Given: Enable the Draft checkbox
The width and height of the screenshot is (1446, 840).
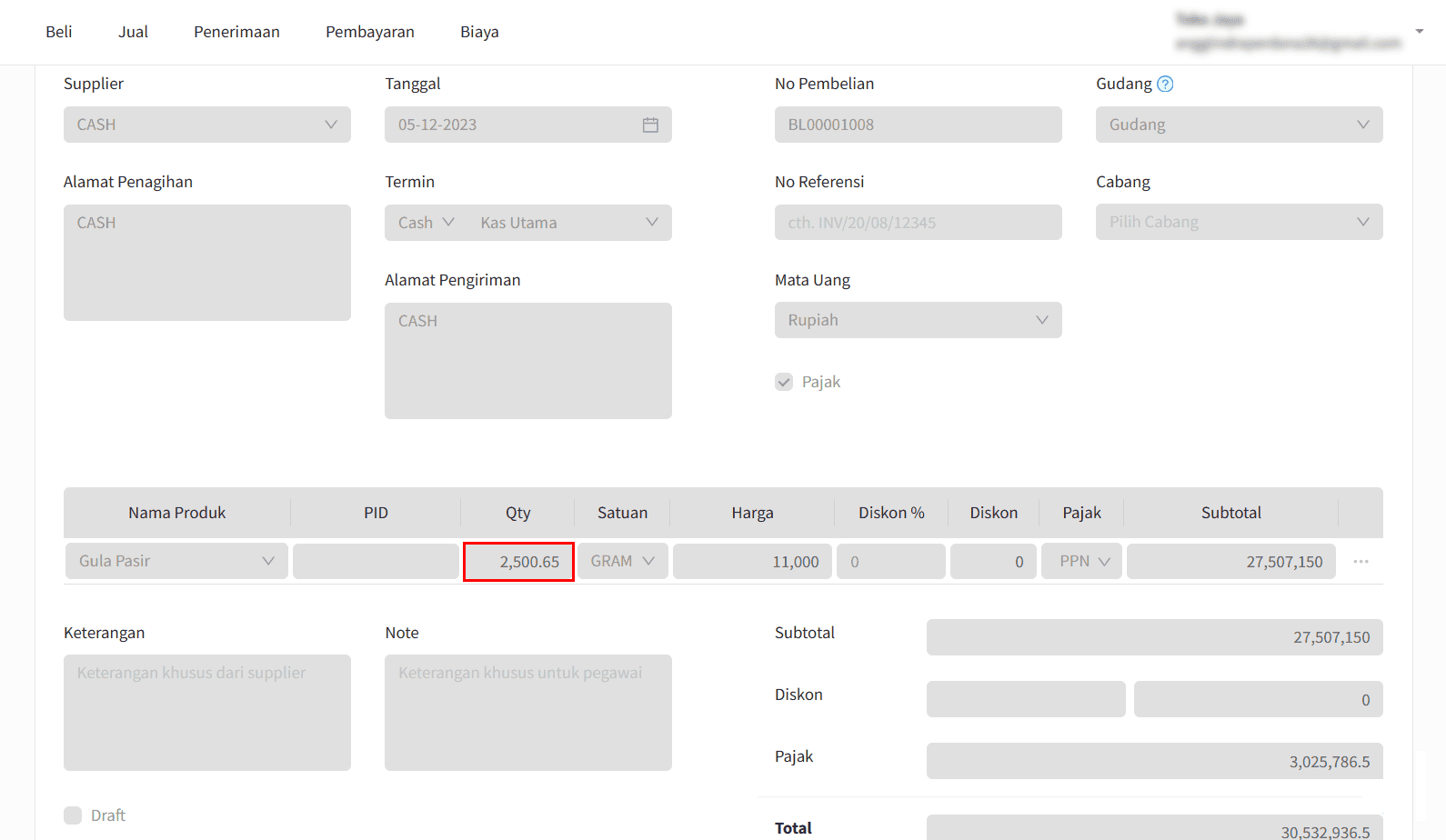Looking at the screenshot, I should (73, 815).
